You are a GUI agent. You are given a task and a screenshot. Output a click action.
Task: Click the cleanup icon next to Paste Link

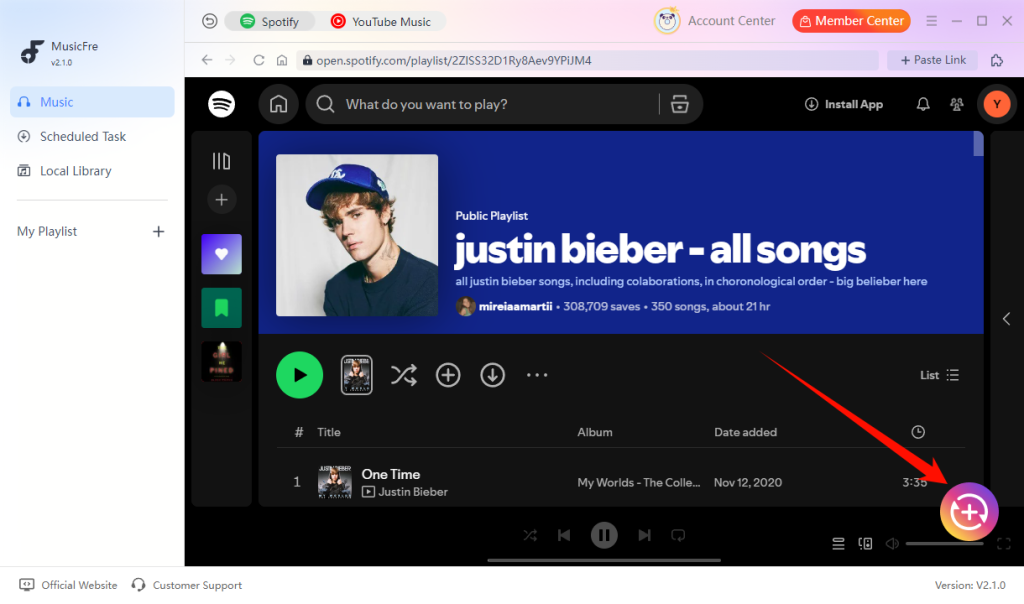click(997, 60)
